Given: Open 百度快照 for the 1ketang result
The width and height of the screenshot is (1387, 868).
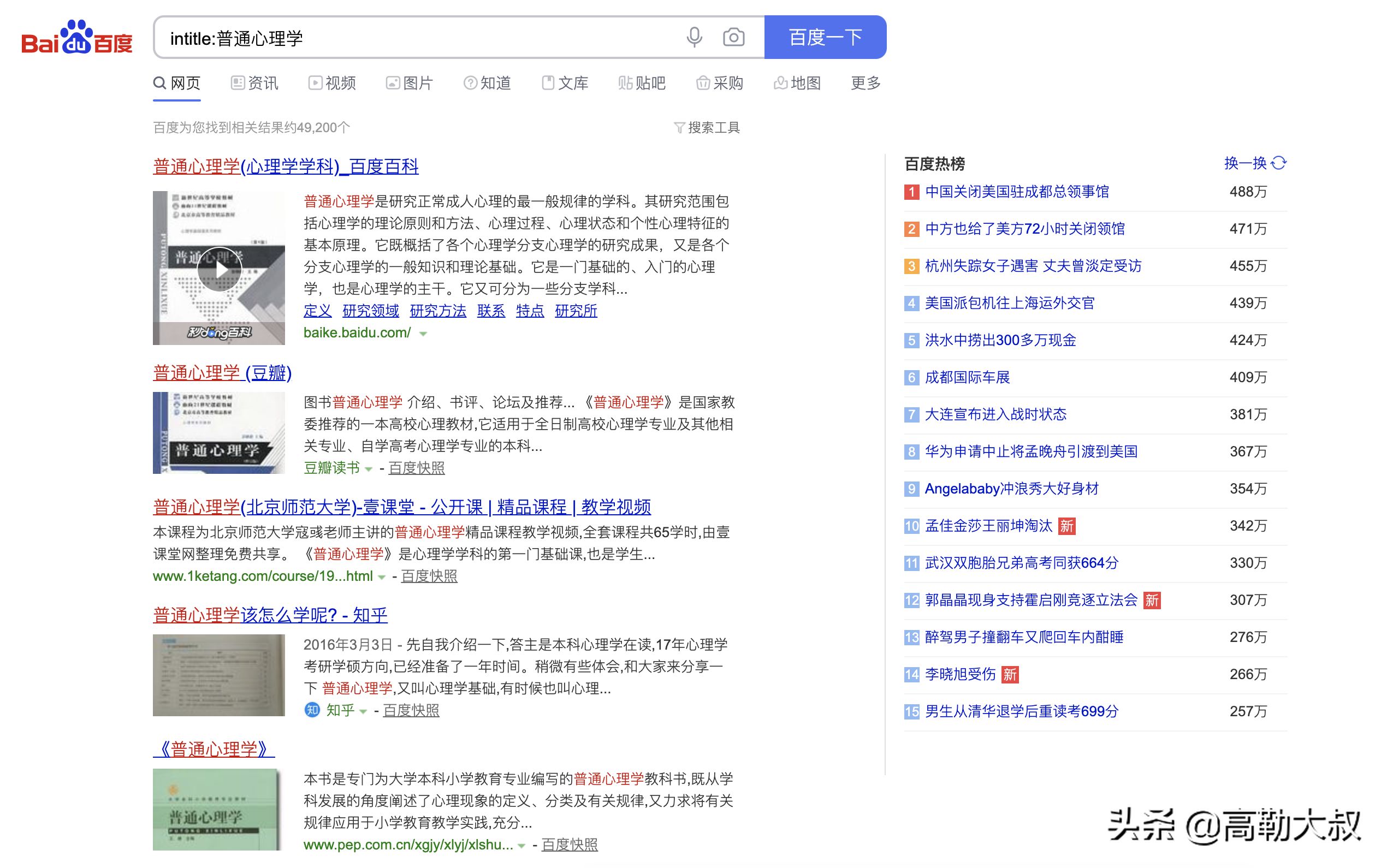Looking at the screenshot, I should [429, 576].
